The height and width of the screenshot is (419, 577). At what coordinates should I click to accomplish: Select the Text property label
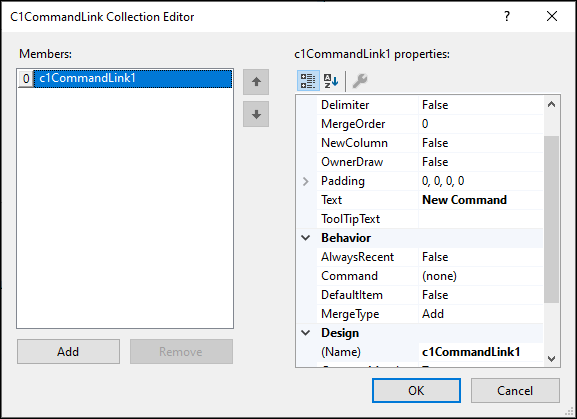point(332,200)
